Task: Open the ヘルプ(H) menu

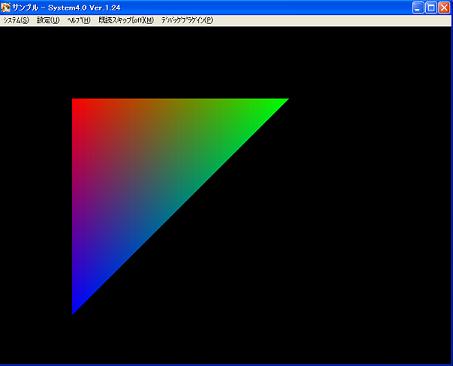Action: 79,20
